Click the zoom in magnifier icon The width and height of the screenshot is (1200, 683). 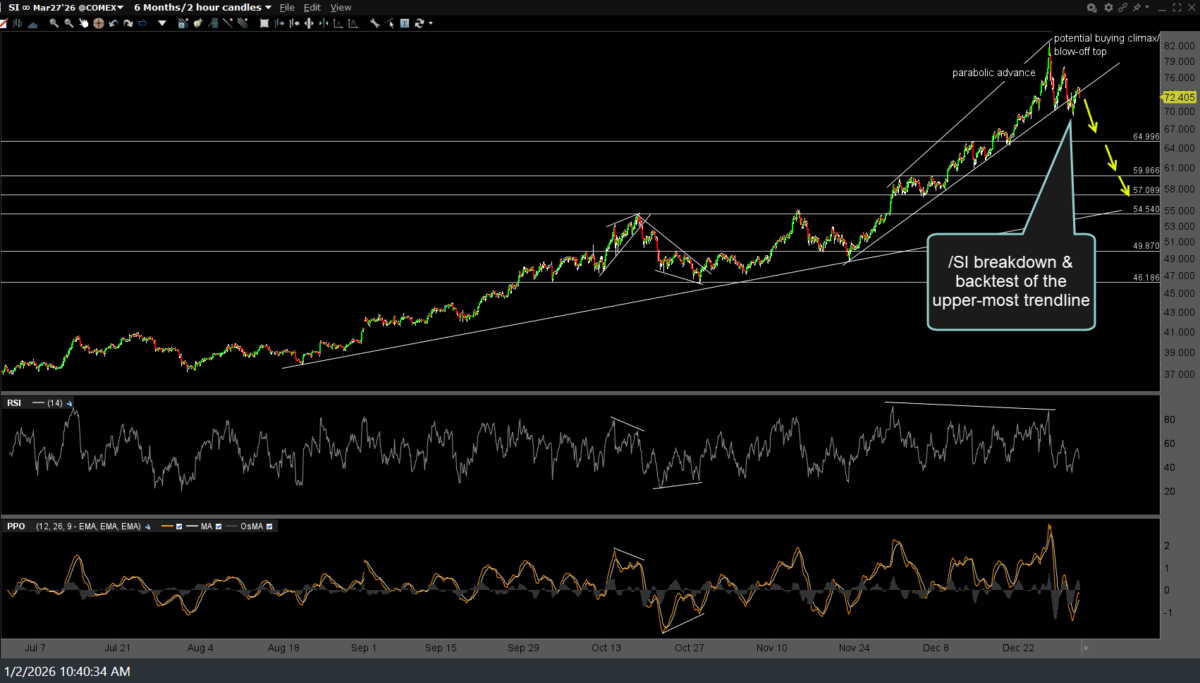(53, 23)
